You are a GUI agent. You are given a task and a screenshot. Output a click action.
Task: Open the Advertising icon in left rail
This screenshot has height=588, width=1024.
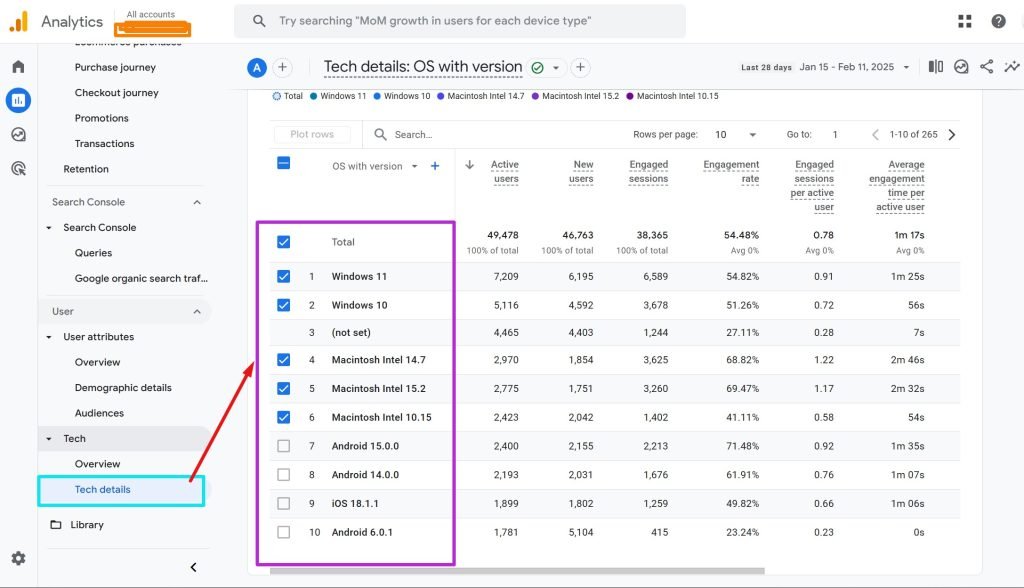click(x=18, y=168)
